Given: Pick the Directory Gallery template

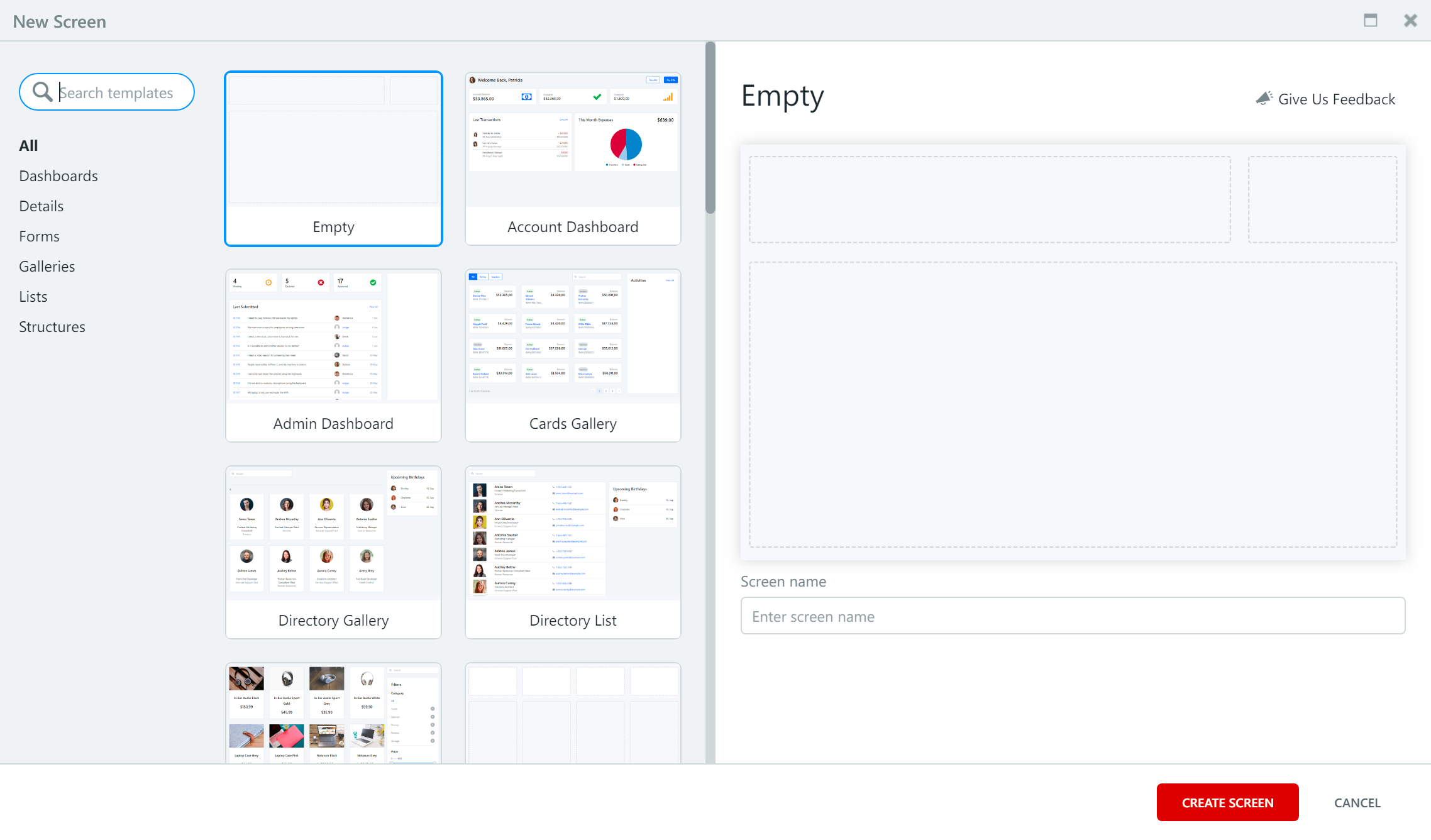Looking at the screenshot, I should click(333, 552).
